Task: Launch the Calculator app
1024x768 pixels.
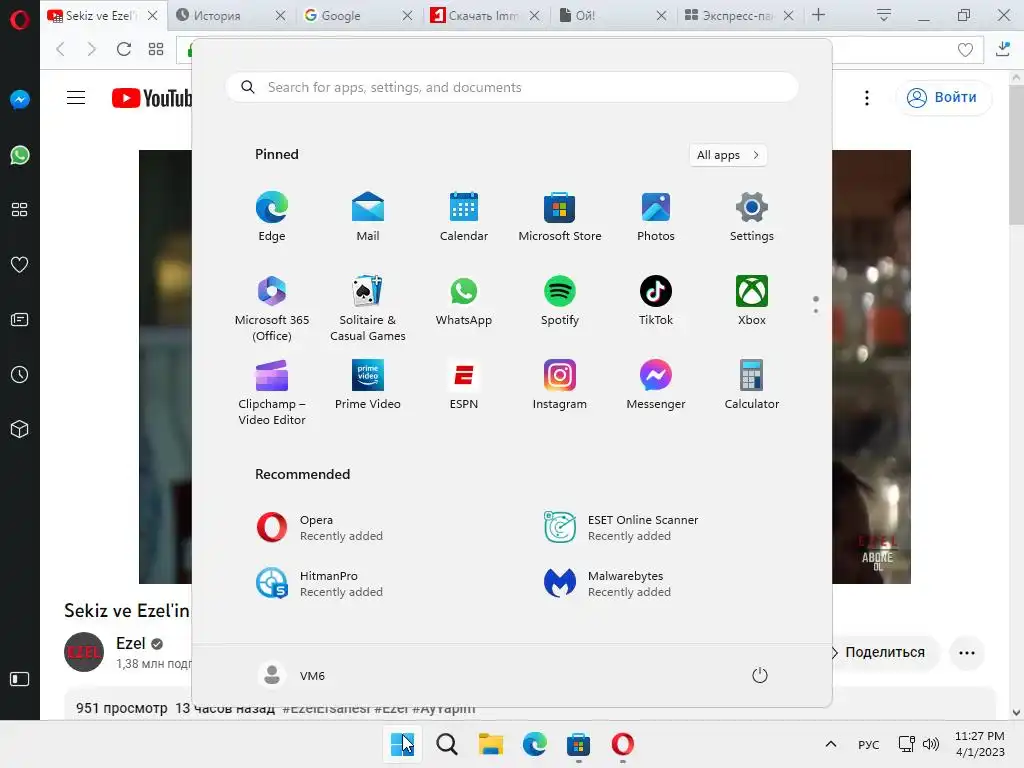Action: coord(752,385)
